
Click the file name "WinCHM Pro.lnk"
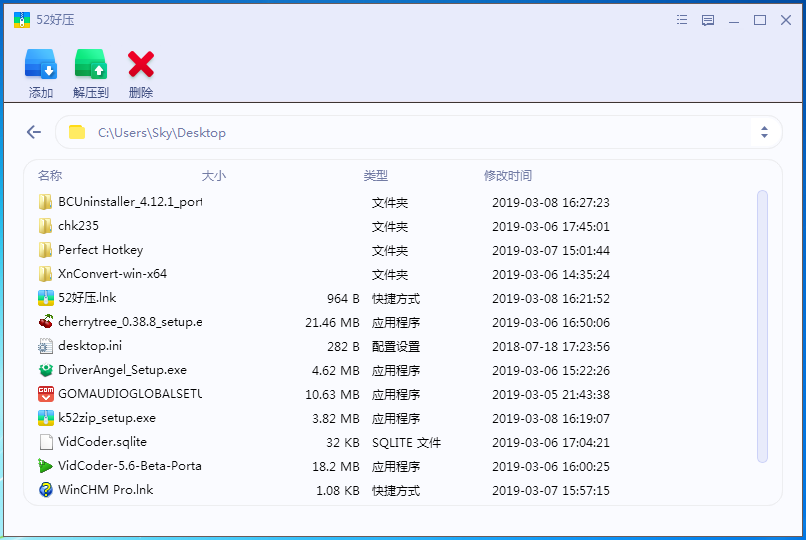105,490
